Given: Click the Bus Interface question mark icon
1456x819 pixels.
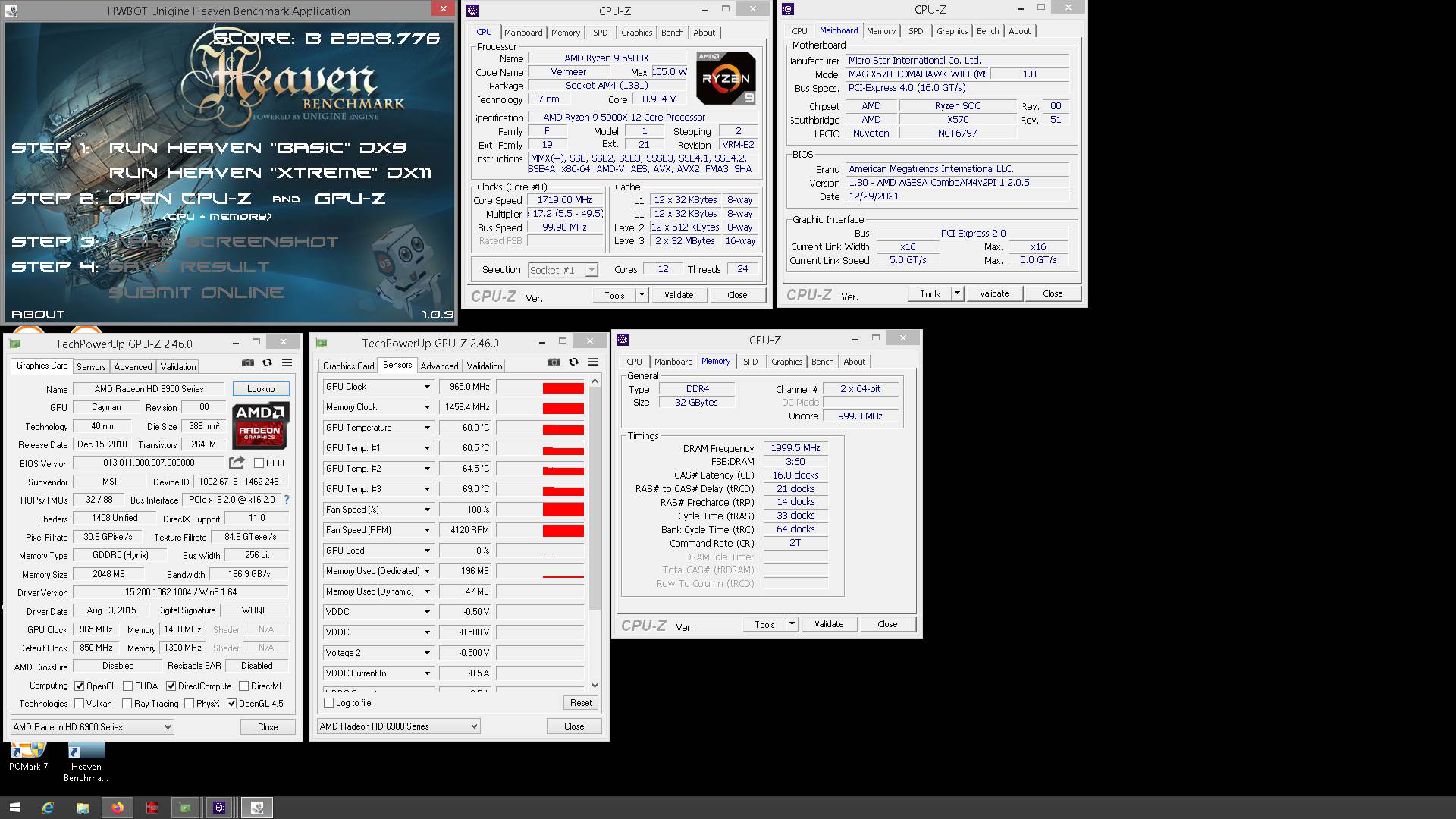Looking at the screenshot, I should point(286,500).
